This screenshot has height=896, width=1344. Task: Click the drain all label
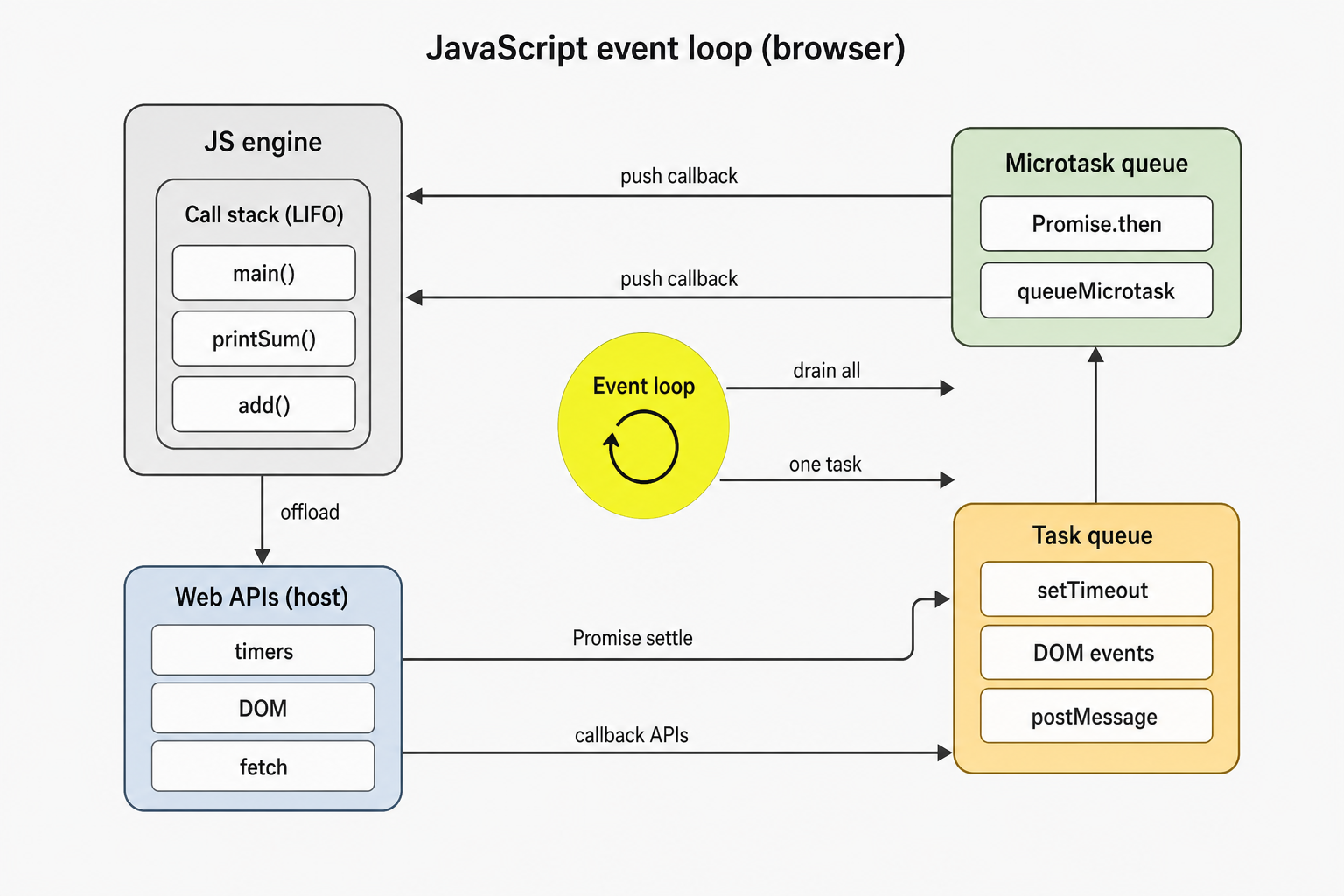click(x=827, y=371)
